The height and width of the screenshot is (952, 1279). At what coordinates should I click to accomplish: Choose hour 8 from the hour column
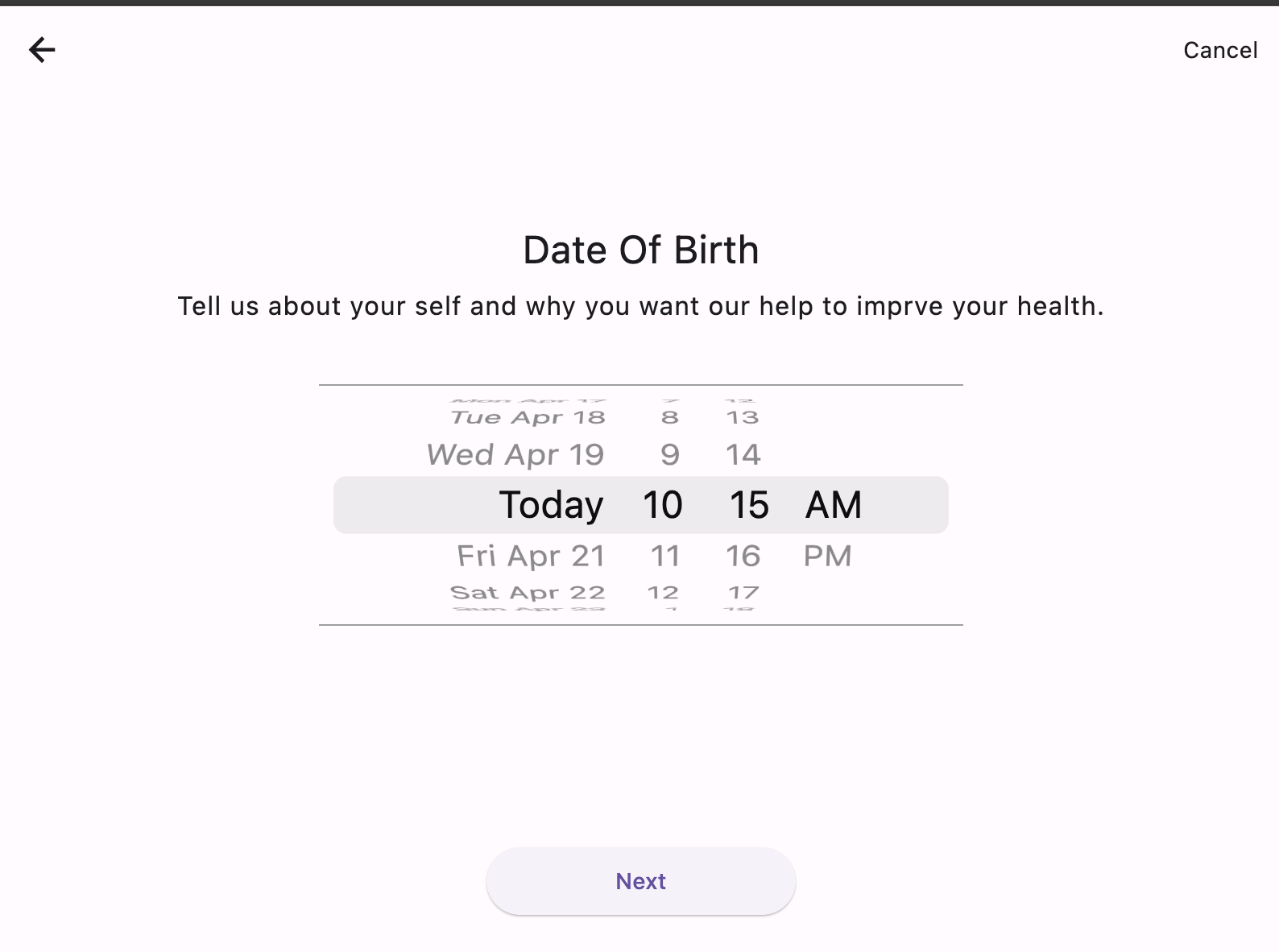[x=668, y=416]
